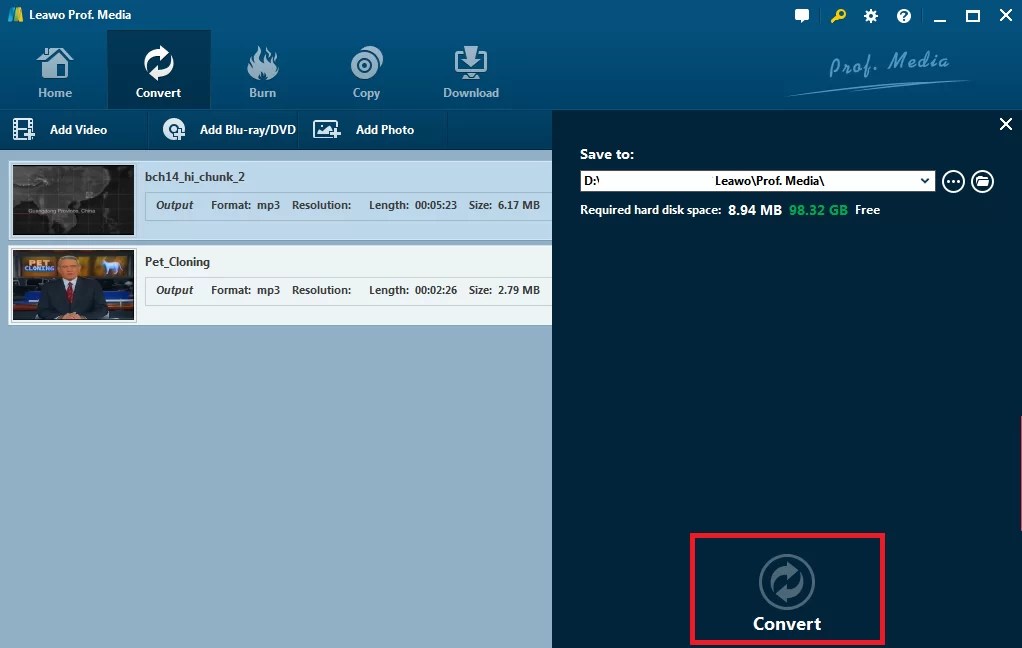Click the Add Blu-ray/DVD disc icon
1022x648 pixels.
point(173,129)
